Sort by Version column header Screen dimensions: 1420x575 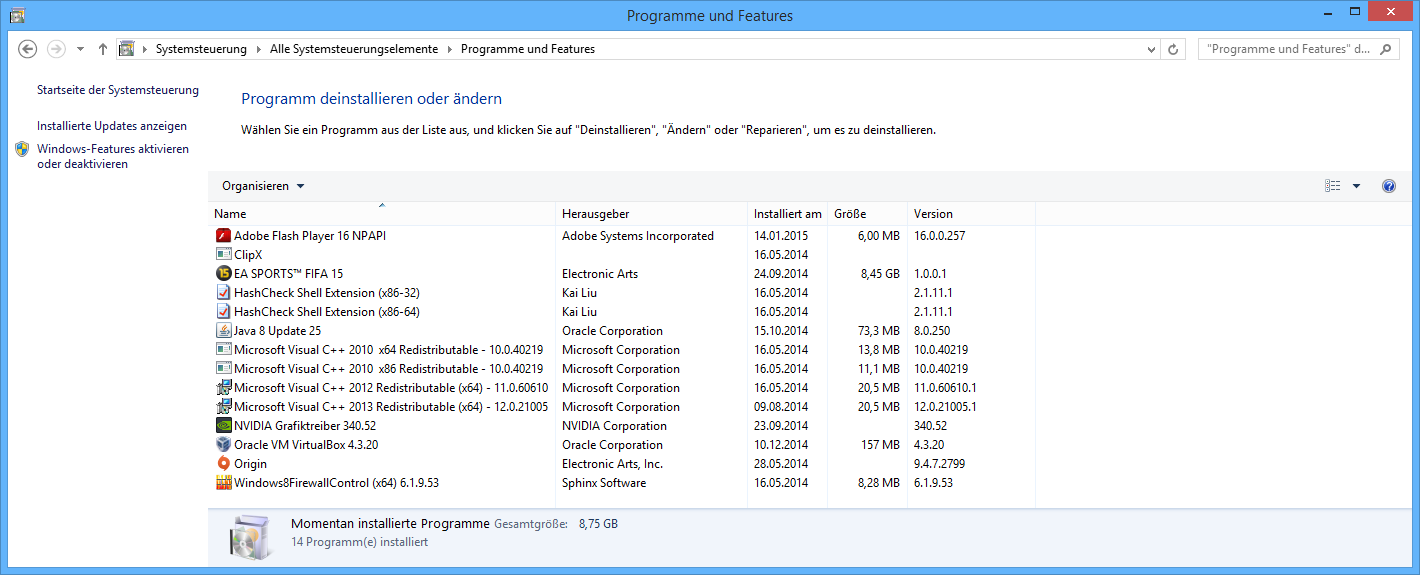971,214
